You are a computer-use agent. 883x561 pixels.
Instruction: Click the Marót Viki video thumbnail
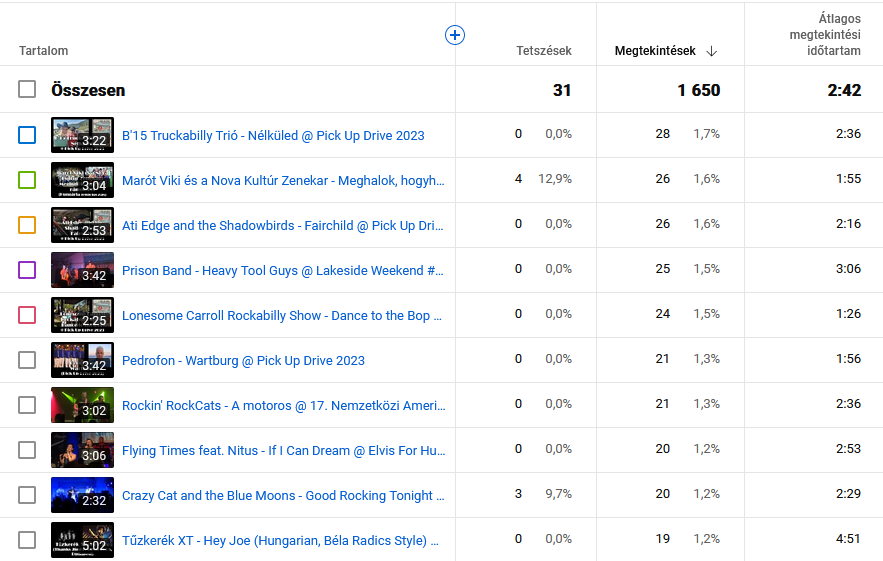tap(82, 180)
